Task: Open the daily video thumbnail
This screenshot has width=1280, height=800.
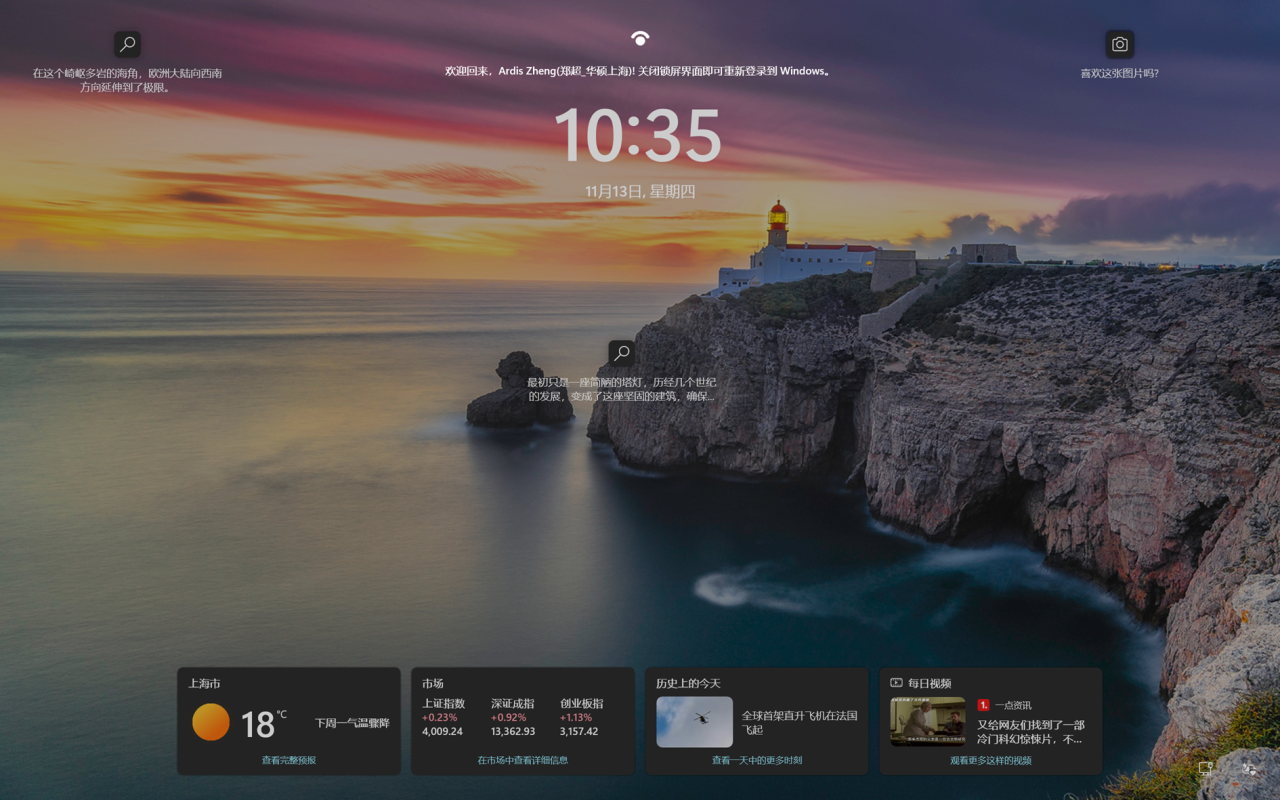Action: (x=927, y=722)
